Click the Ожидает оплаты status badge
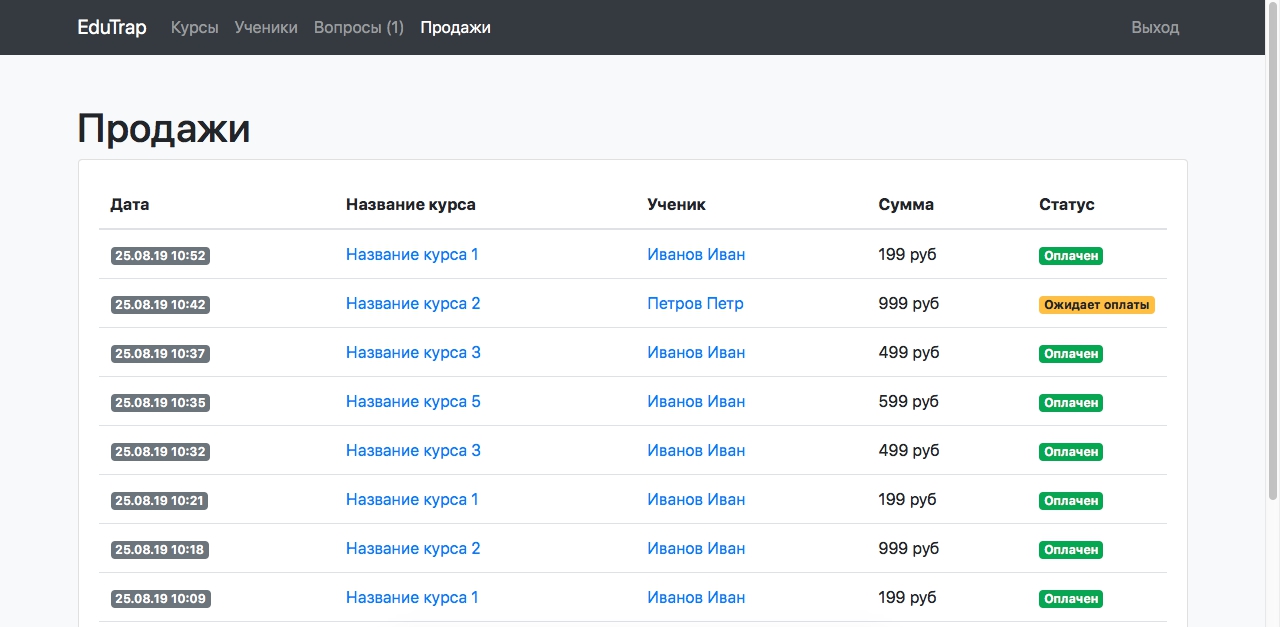Image resolution: width=1280 pixels, height=627 pixels. coord(1096,305)
